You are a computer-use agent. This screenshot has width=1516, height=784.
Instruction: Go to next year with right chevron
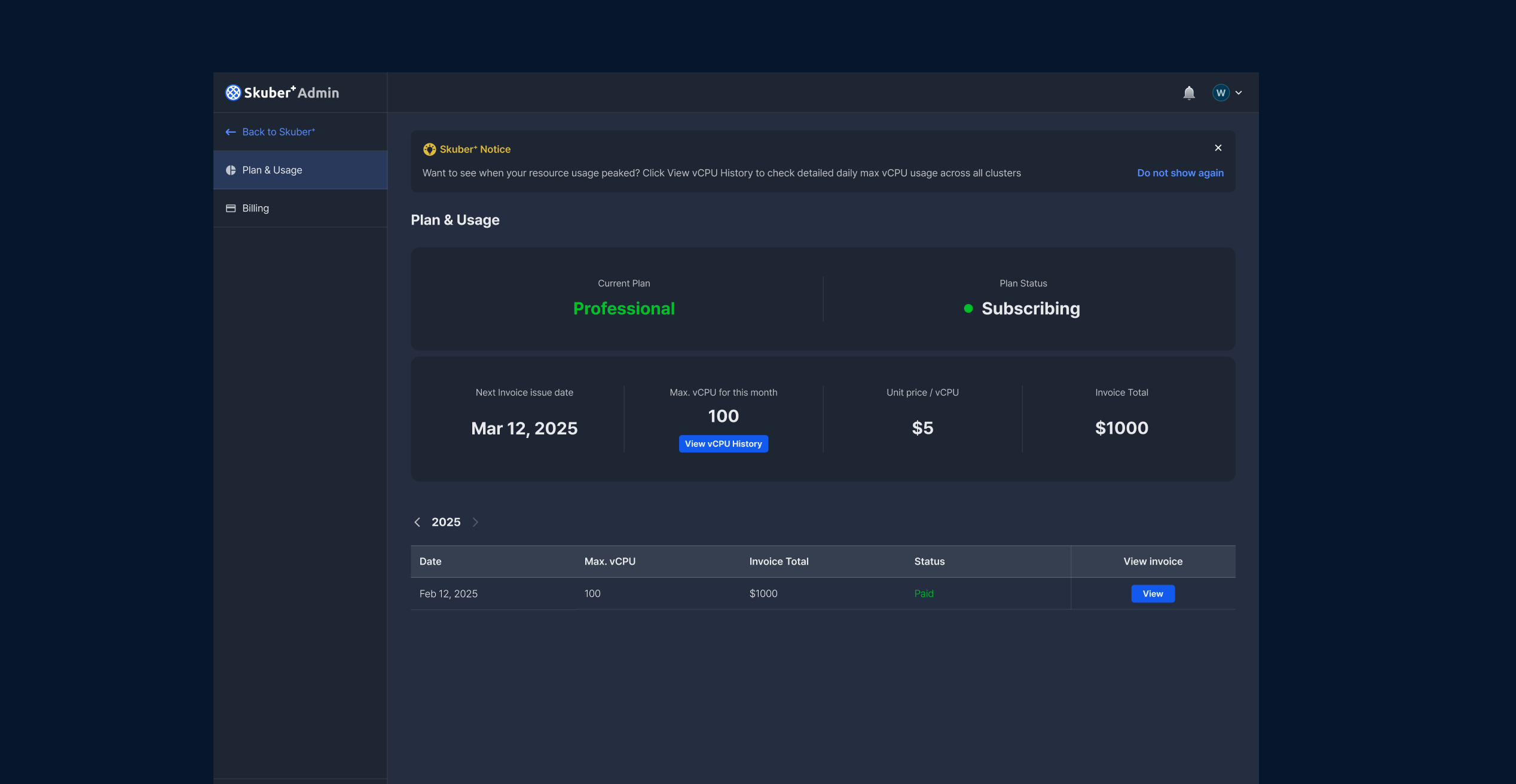tap(475, 522)
